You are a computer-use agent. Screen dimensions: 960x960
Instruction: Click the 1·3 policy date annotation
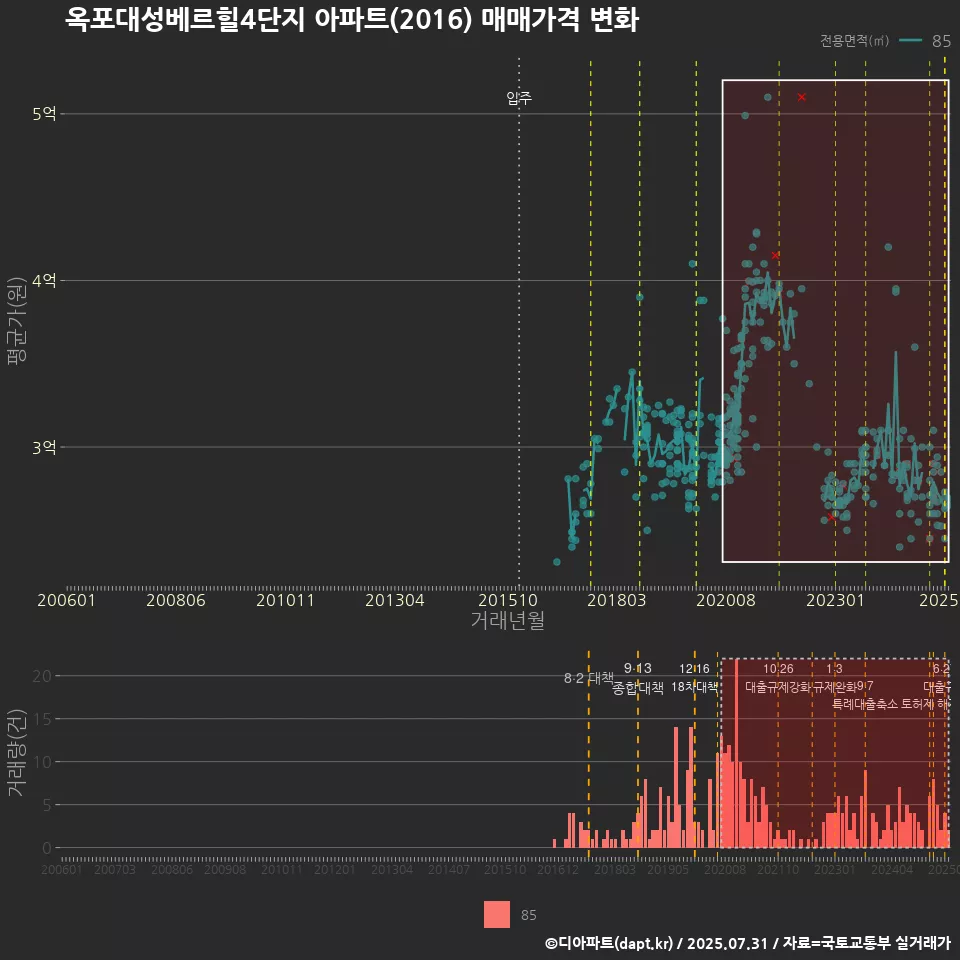tap(834, 669)
